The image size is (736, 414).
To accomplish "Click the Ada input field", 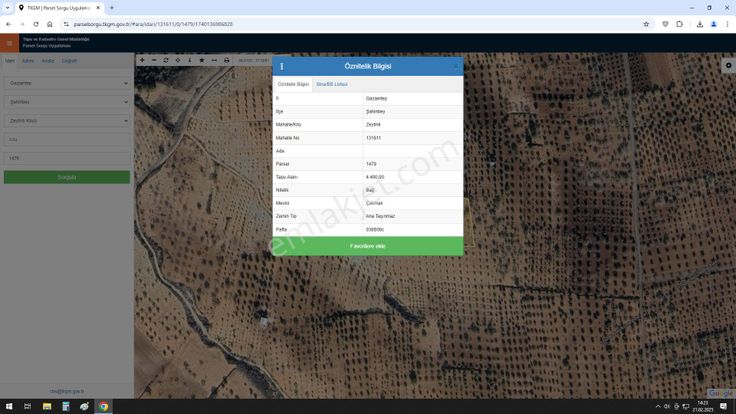I will [67, 139].
